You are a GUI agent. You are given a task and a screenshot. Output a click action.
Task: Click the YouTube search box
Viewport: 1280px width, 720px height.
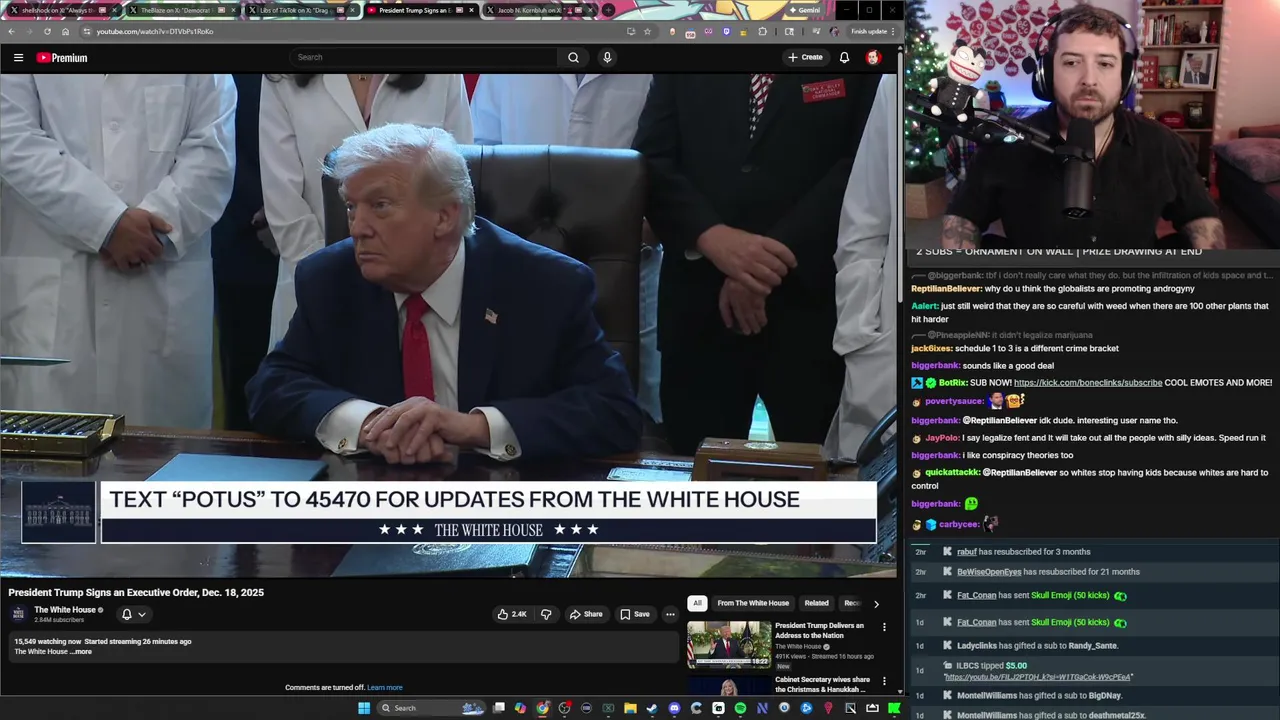(x=425, y=57)
